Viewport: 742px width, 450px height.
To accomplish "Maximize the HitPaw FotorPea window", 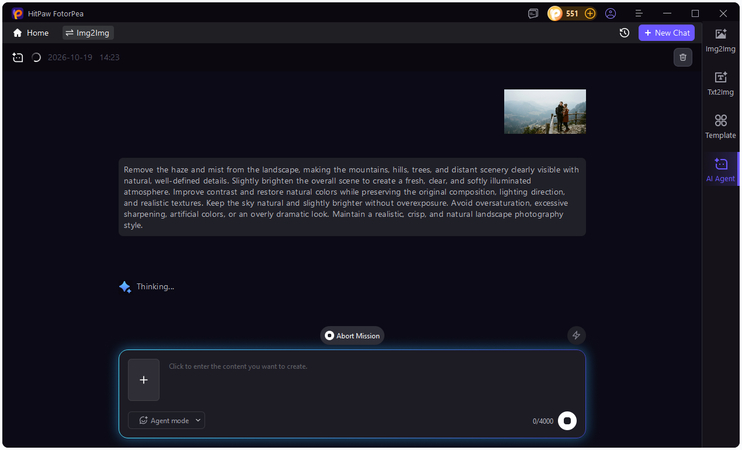I will click(x=695, y=14).
